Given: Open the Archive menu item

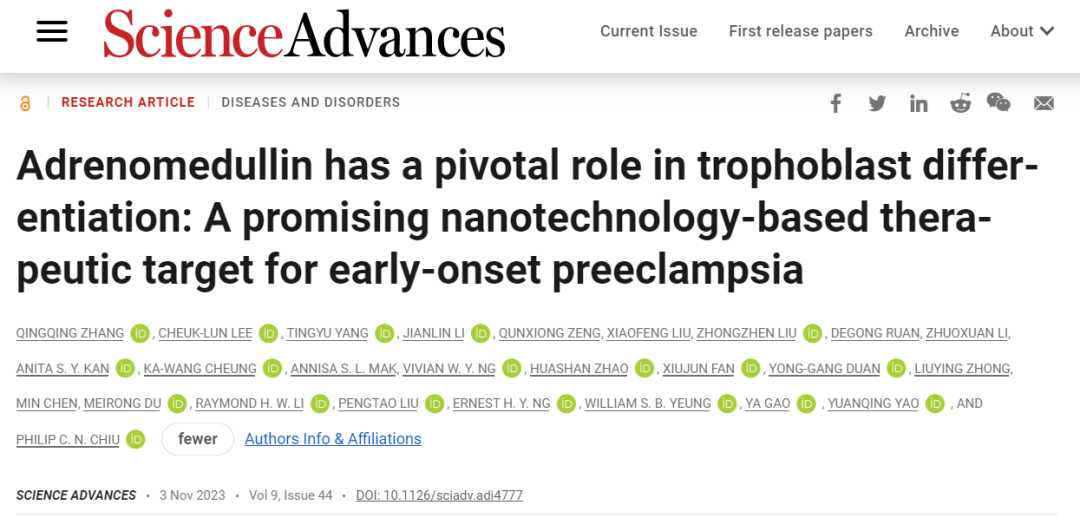Looking at the screenshot, I should [x=931, y=31].
